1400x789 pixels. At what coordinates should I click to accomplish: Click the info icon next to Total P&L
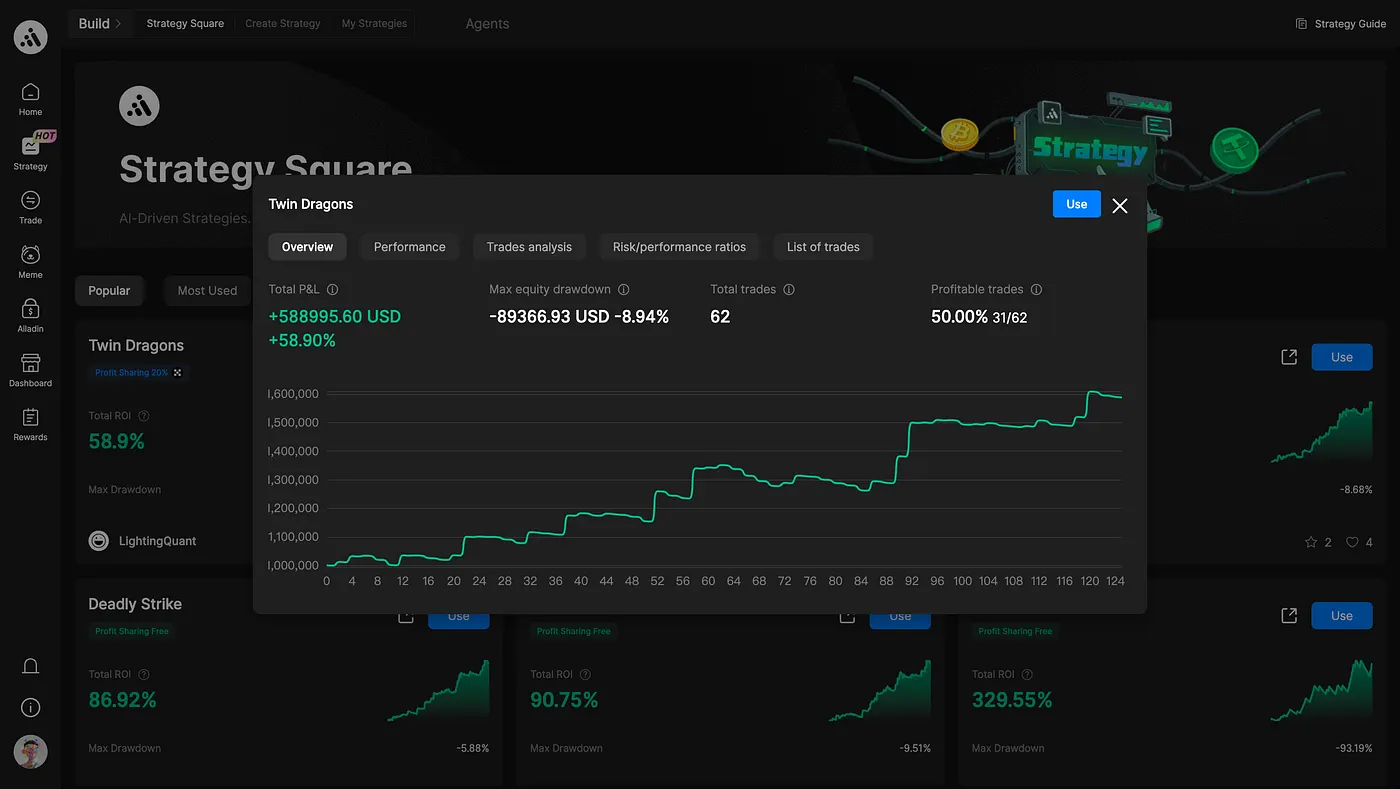333,289
